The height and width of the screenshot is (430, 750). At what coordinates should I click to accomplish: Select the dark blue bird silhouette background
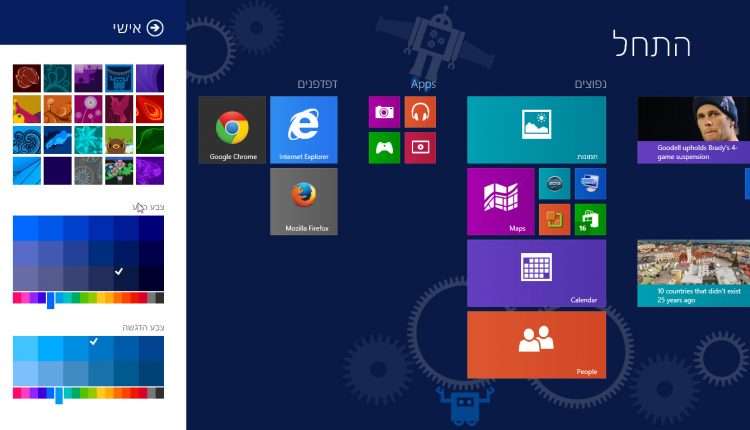(57, 140)
